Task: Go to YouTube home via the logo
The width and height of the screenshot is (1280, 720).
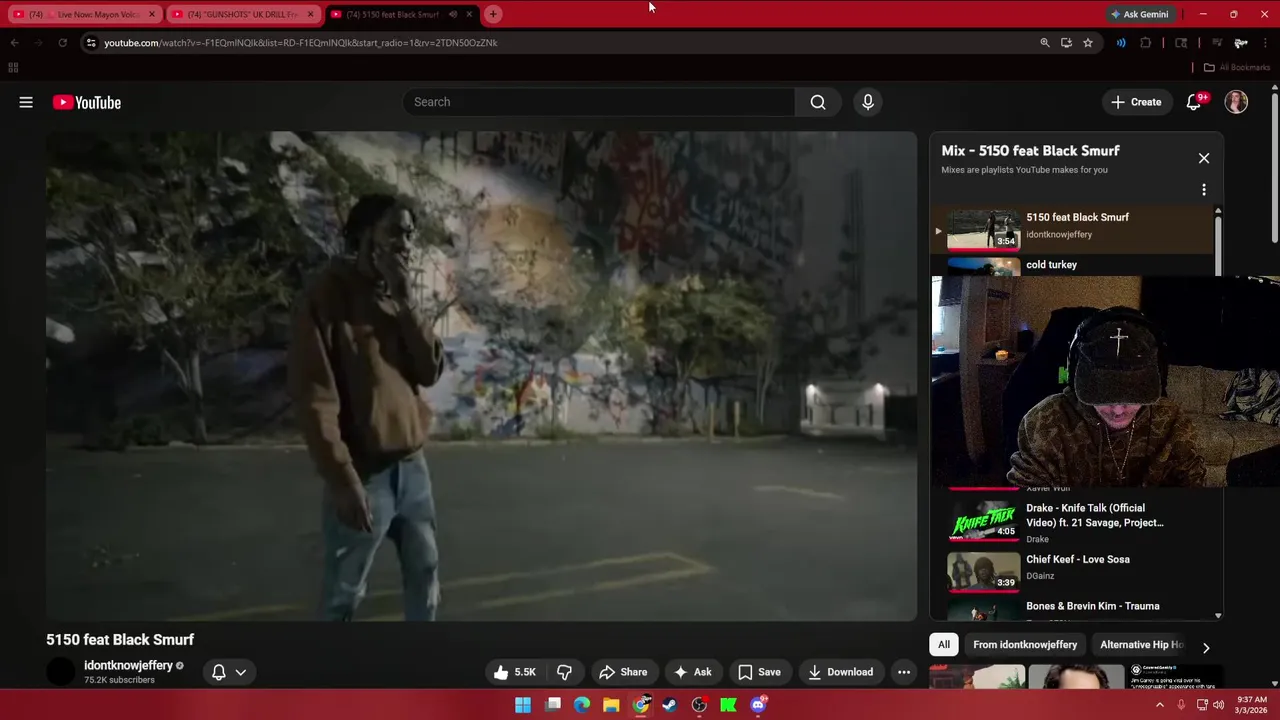Action: coord(87,102)
